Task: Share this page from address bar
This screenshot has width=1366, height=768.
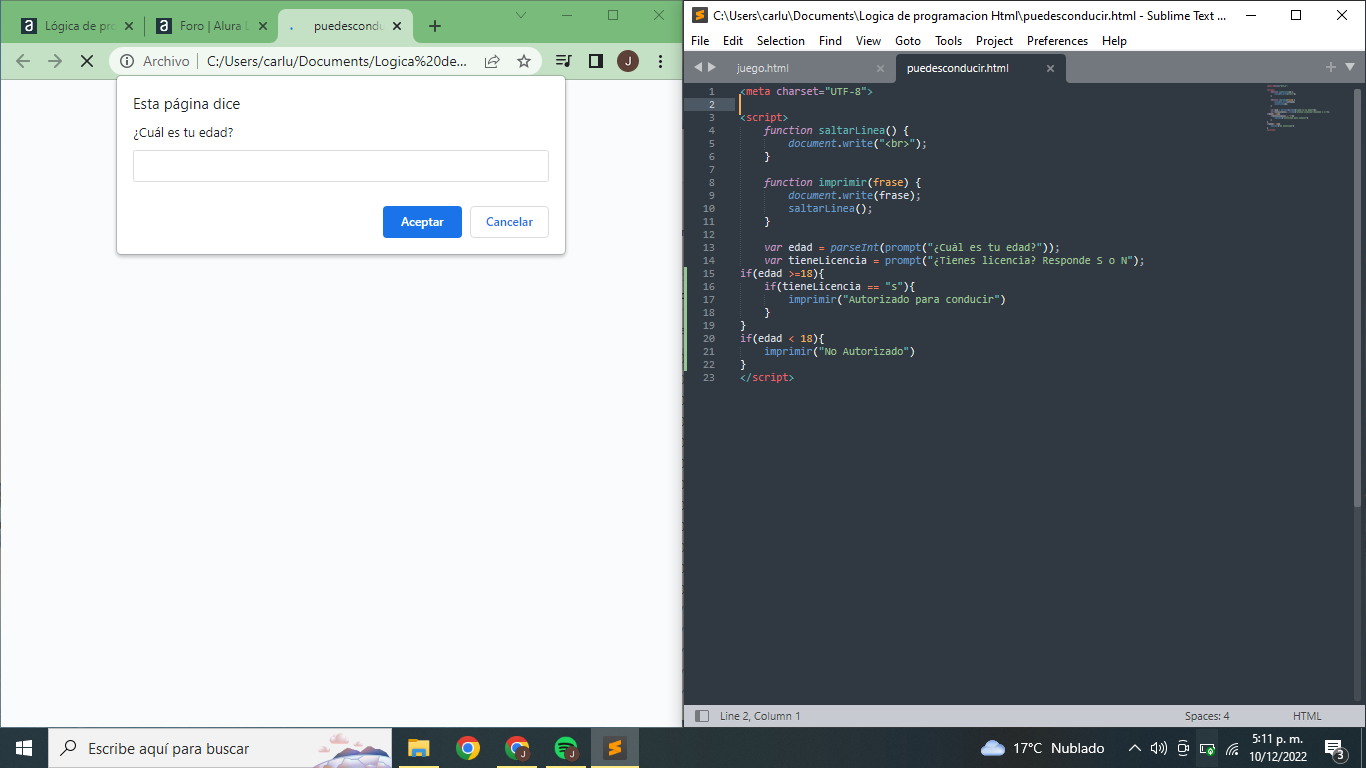Action: [x=492, y=61]
